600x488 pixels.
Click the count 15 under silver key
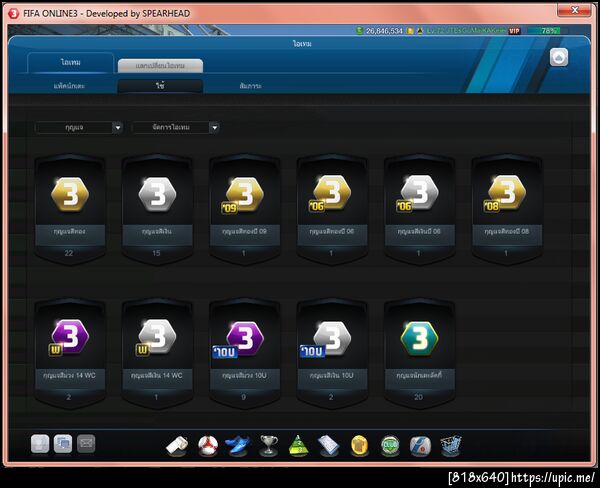click(156, 253)
